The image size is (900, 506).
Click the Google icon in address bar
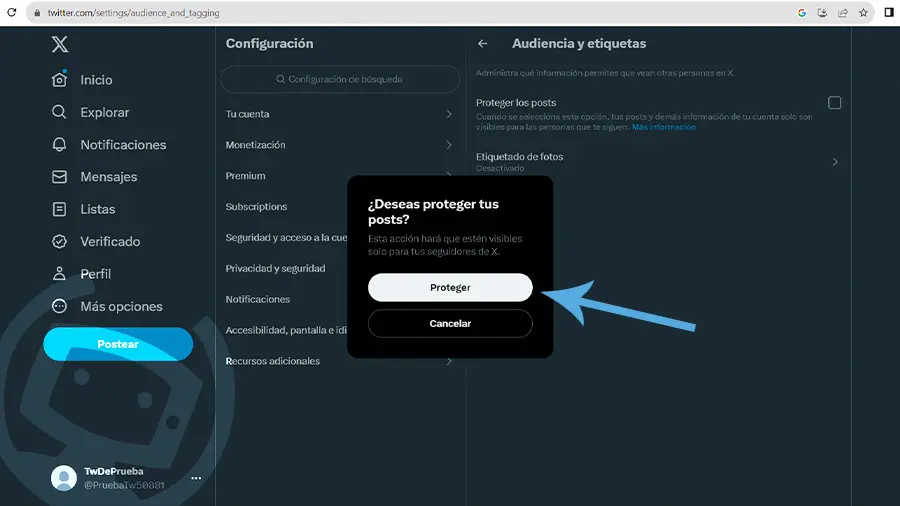click(x=802, y=13)
